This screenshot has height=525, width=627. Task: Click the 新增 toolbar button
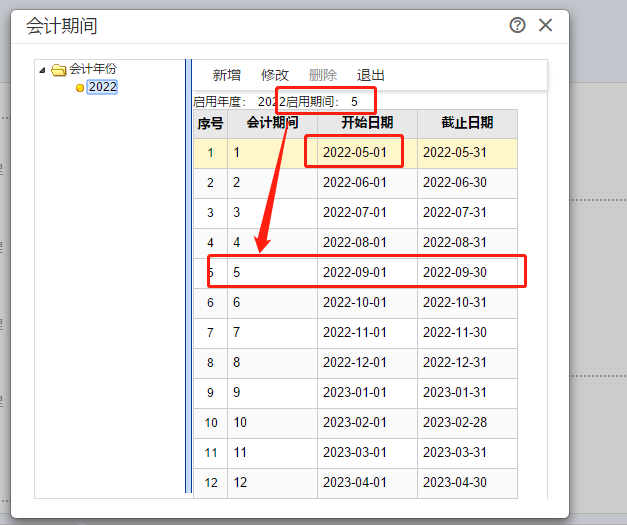click(227, 75)
